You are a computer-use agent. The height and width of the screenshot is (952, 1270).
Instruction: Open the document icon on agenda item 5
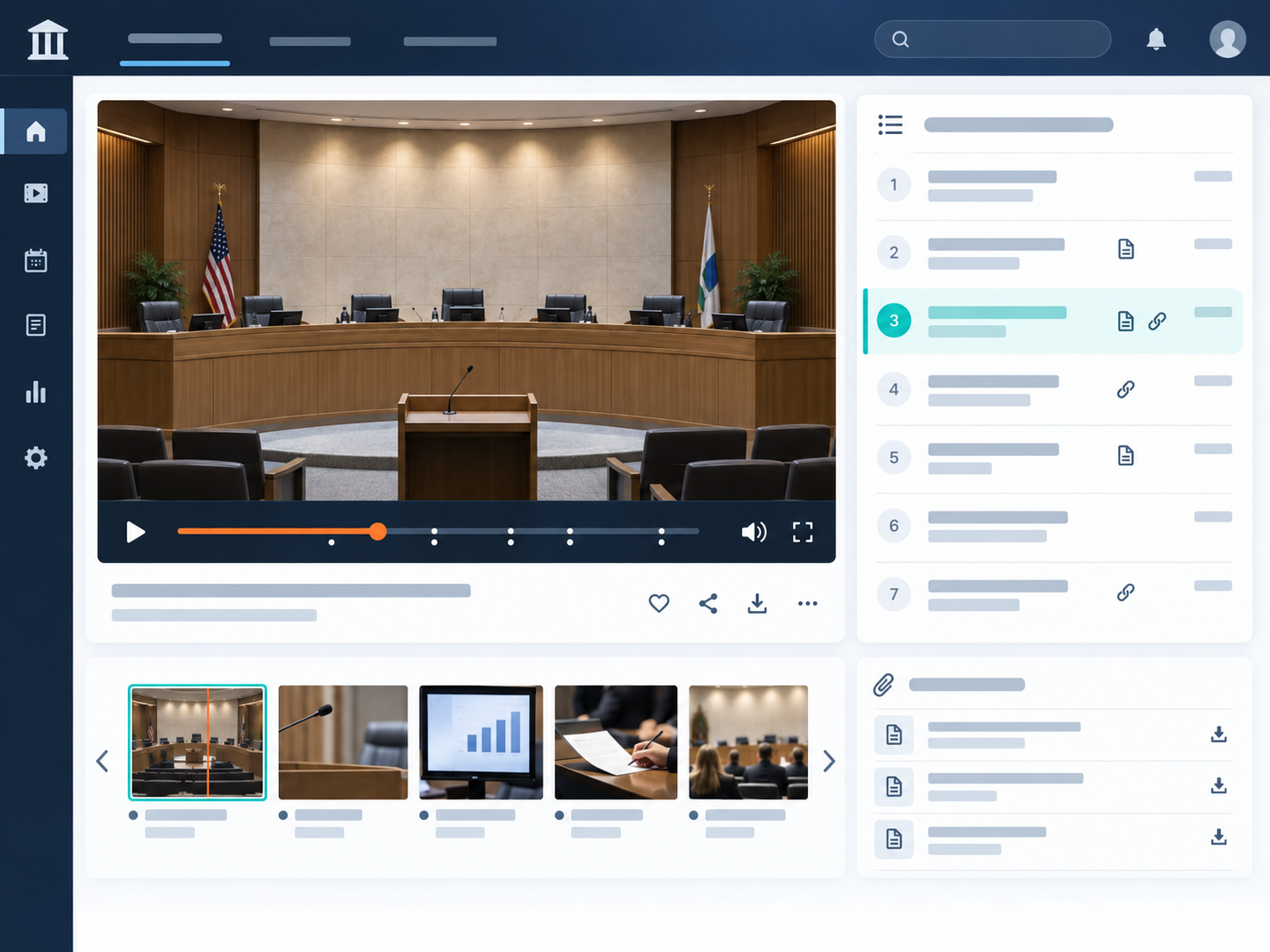click(1126, 456)
